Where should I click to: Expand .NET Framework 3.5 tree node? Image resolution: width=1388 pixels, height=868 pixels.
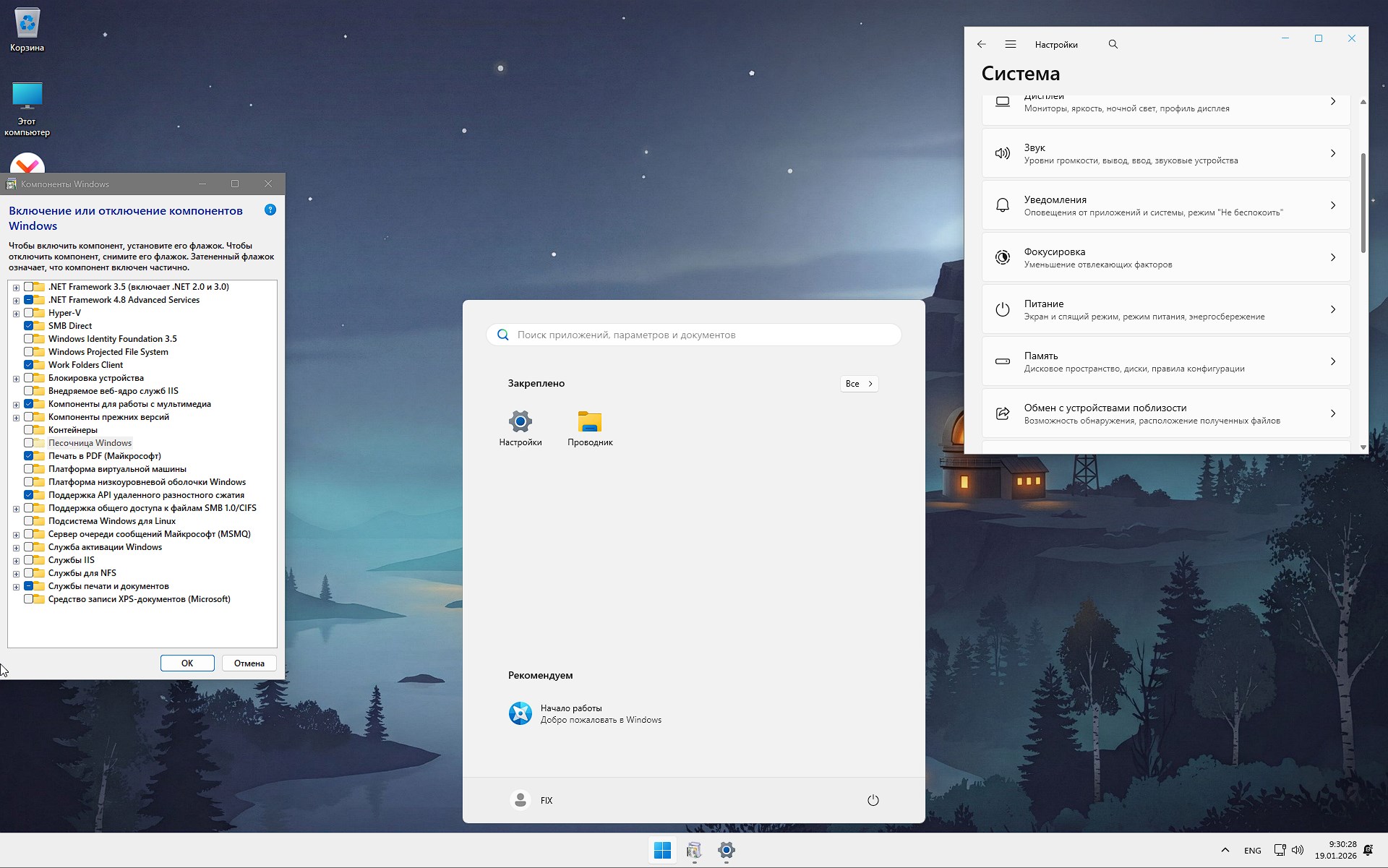pyautogui.click(x=16, y=288)
